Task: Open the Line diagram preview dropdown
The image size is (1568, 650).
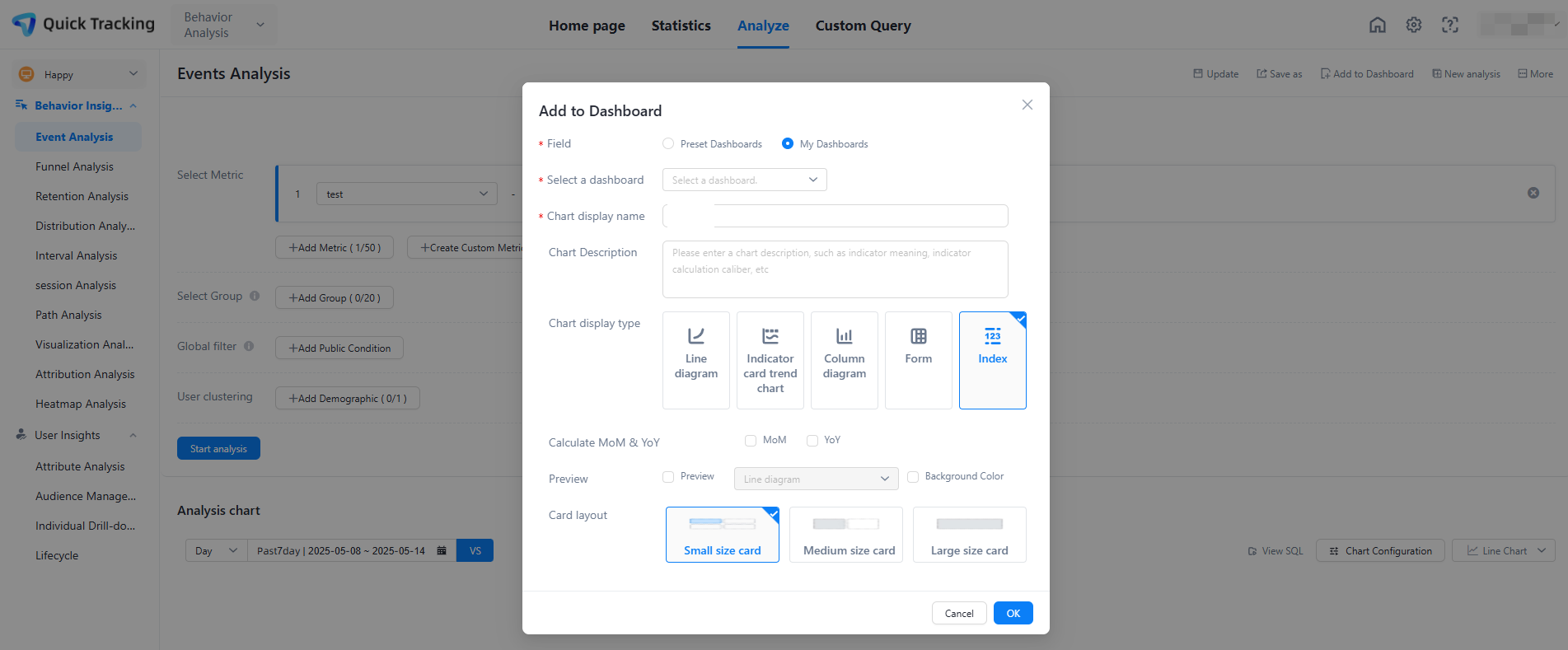Action: pyautogui.click(x=817, y=479)
